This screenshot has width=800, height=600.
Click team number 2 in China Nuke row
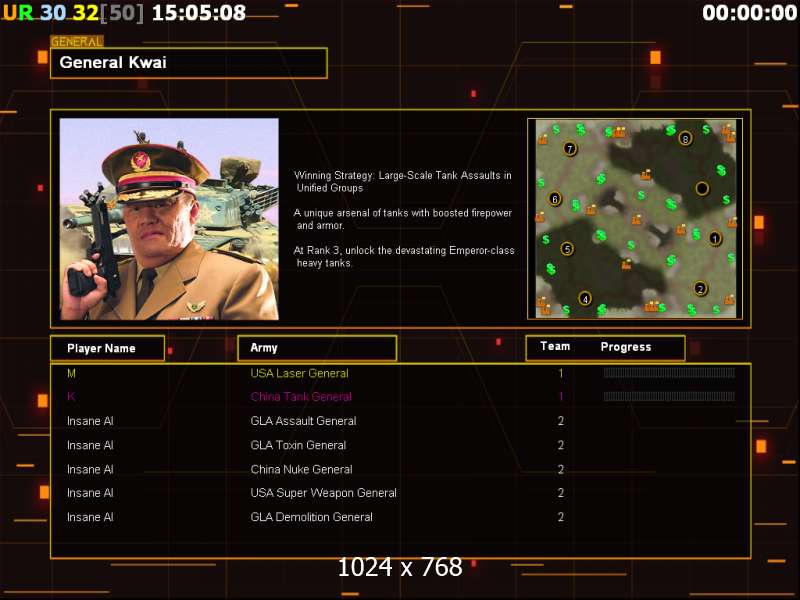(561, 469)
